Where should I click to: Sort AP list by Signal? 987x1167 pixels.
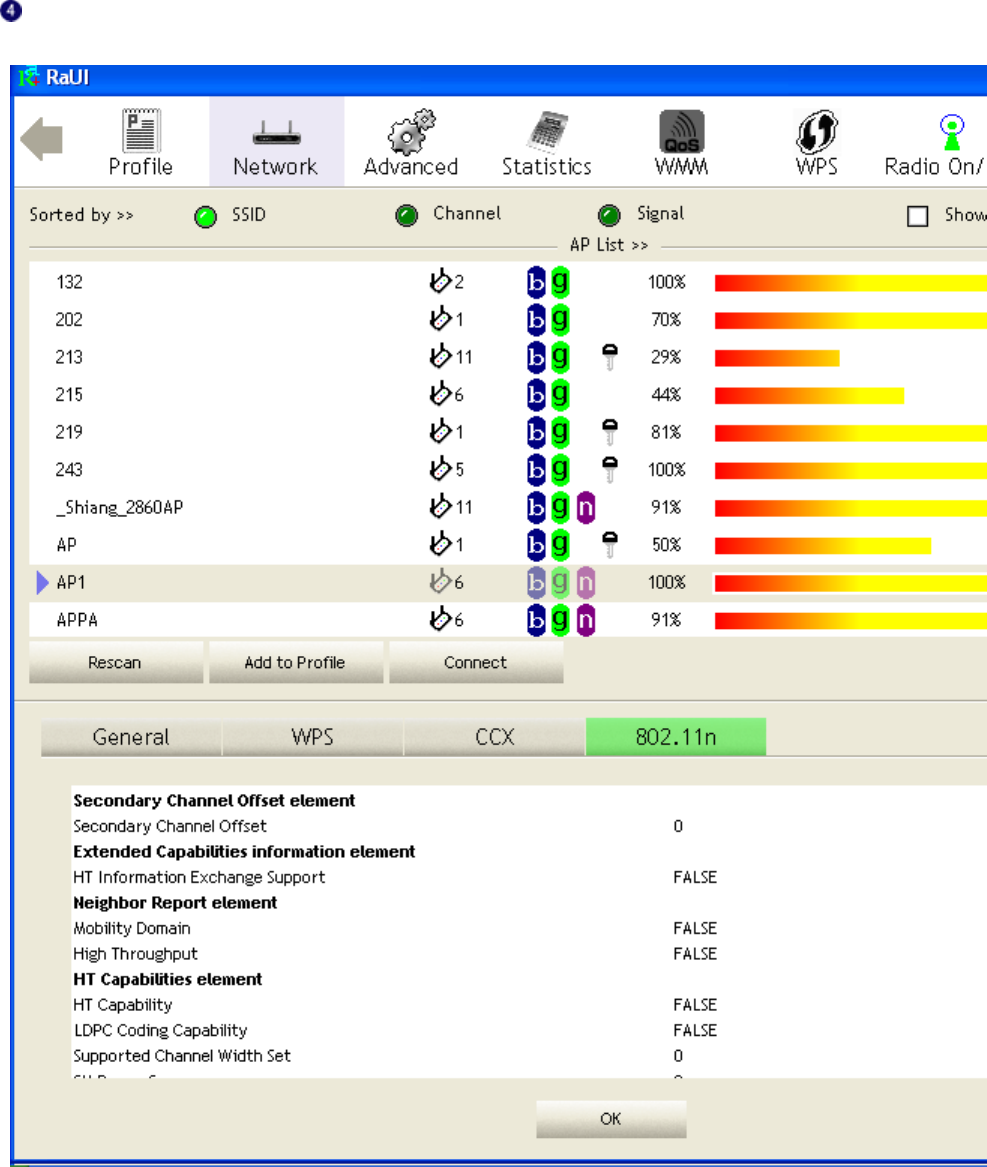pyautogui.click(x=609, y=216)
